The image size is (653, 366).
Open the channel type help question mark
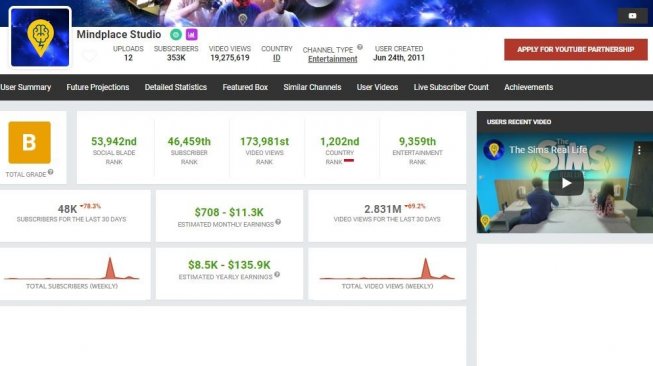(360, 47)
